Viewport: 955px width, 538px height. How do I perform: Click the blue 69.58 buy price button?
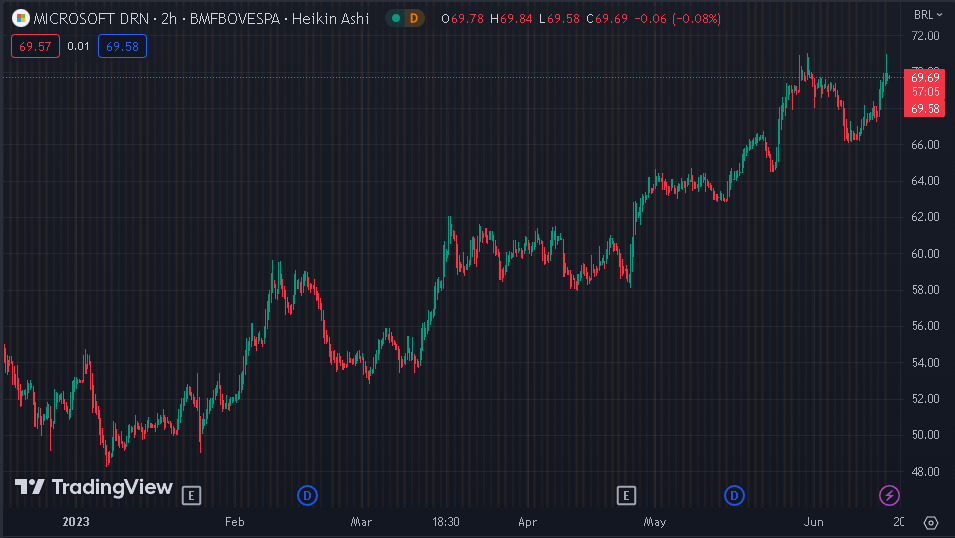coord(122,46)
